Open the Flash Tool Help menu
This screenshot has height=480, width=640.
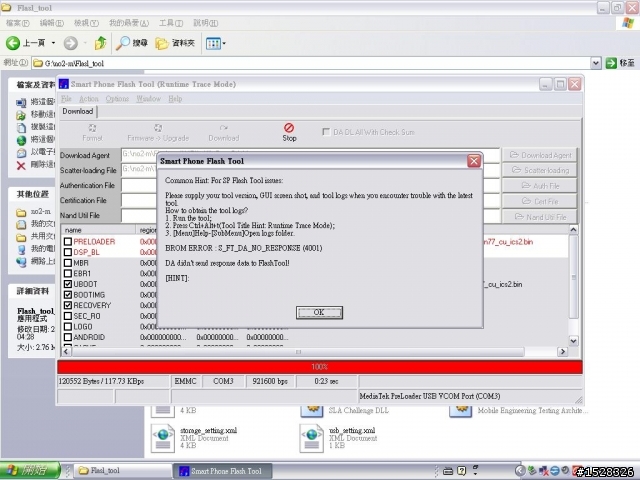pos(175,99)
